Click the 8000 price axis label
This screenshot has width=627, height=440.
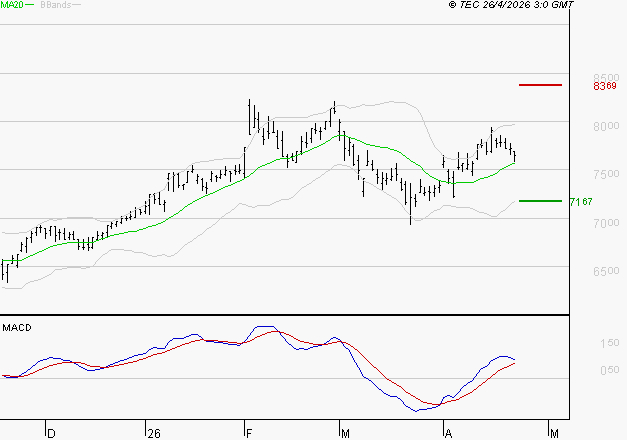(606, 126)
